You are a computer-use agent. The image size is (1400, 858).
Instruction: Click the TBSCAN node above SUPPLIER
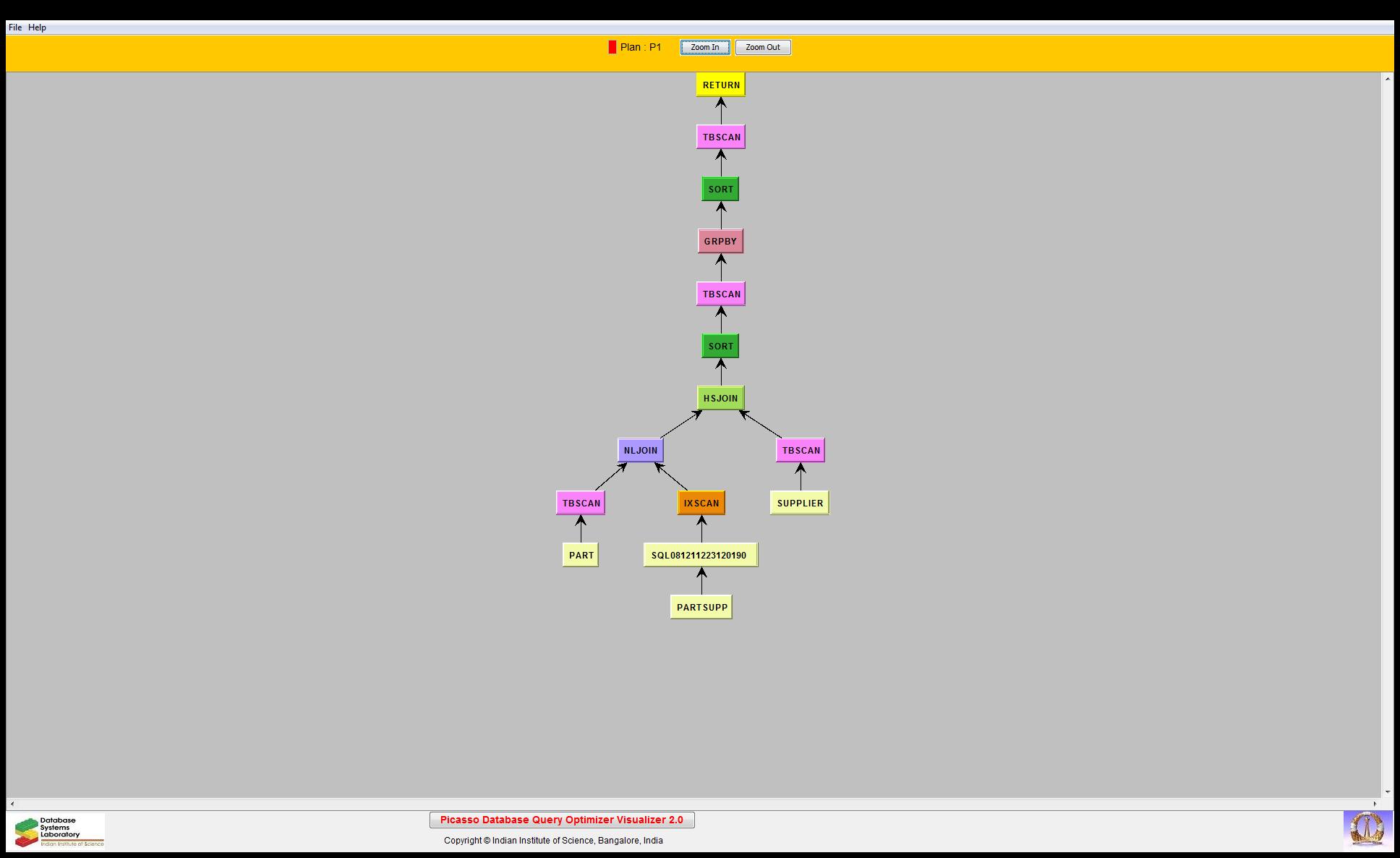point(801,450)
